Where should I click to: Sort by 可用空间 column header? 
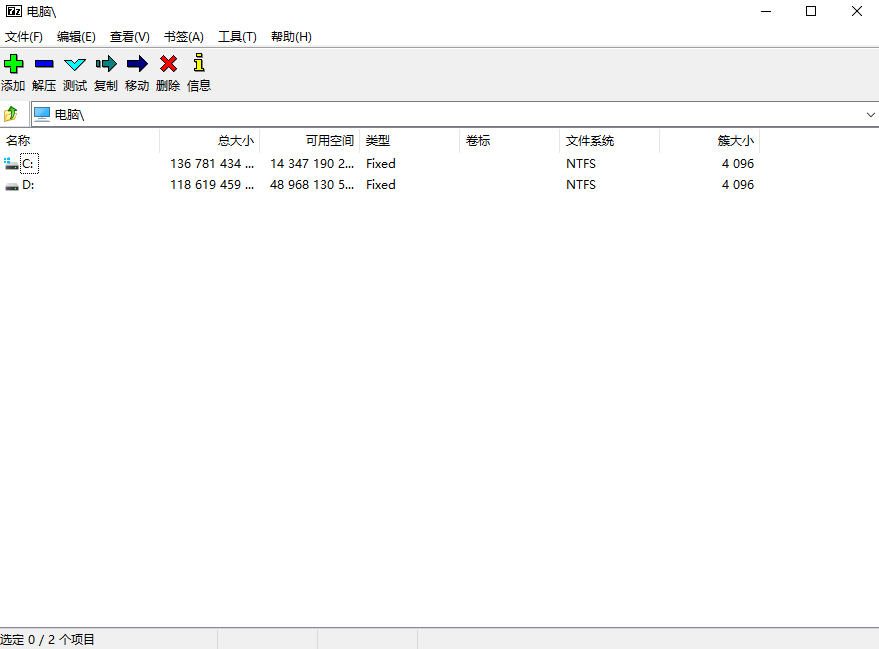click(x=309, y=141)
